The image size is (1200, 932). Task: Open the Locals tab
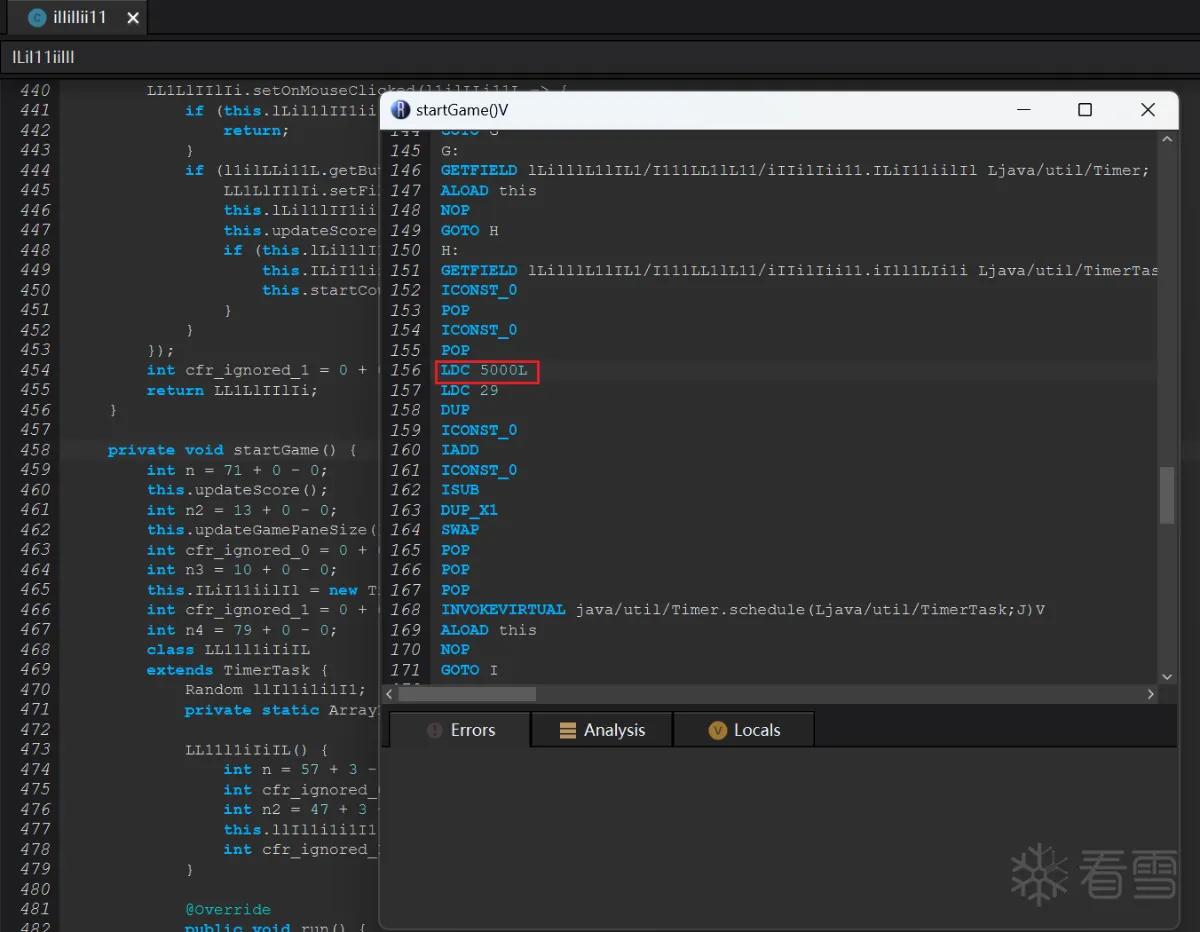[x=744, y=730]
